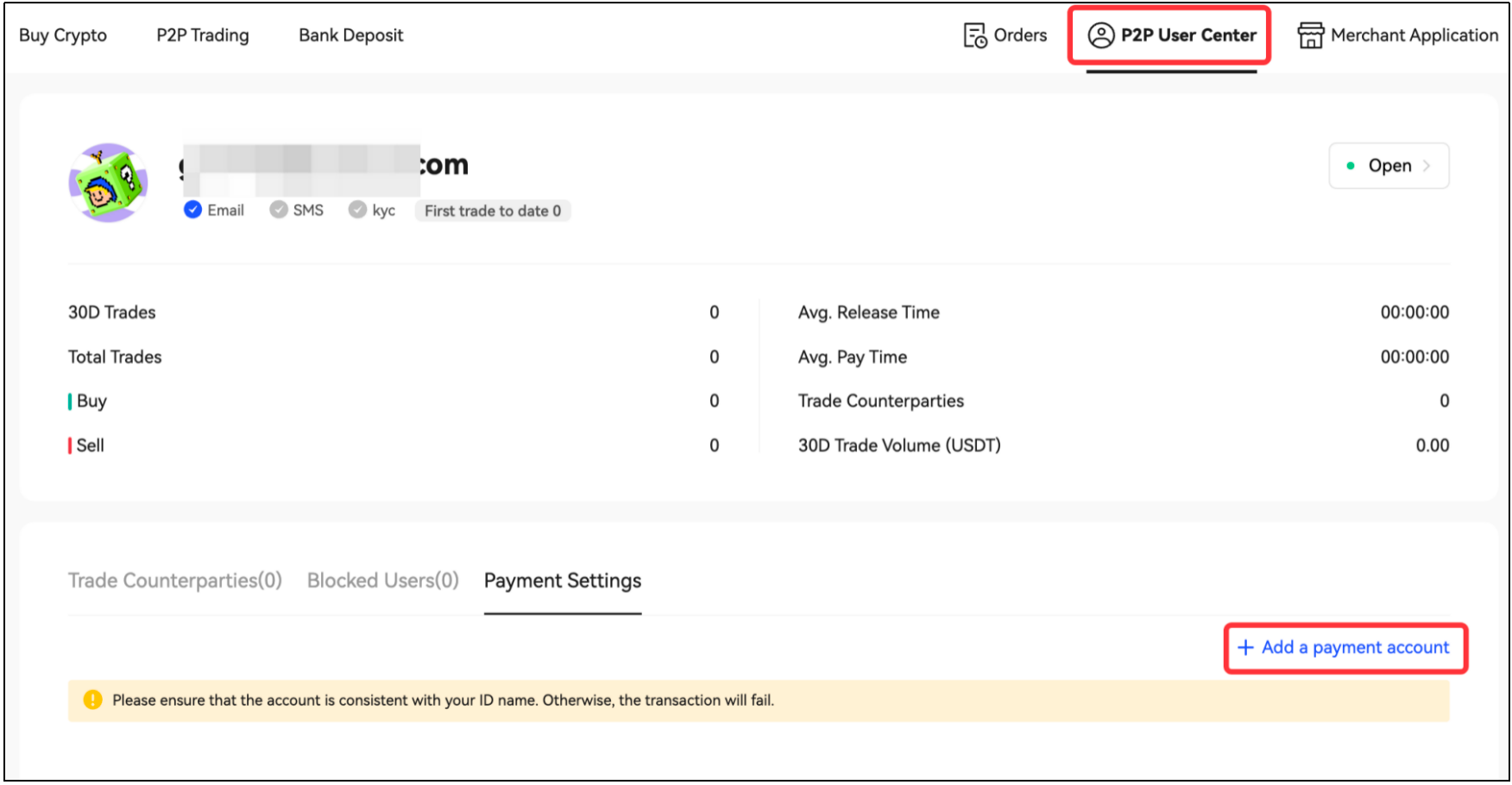The width and height of the screenshot is (1512, 785).
Task: Click the First trade to date badge
Action: tap(493, 211)
